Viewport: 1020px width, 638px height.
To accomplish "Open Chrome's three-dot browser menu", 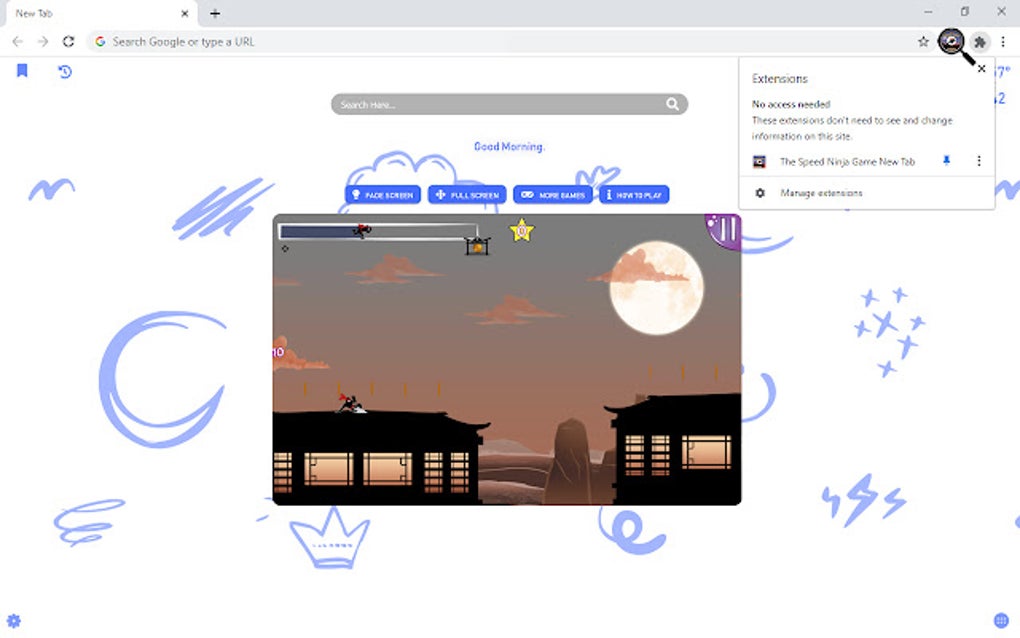I will pos(1002,41).
